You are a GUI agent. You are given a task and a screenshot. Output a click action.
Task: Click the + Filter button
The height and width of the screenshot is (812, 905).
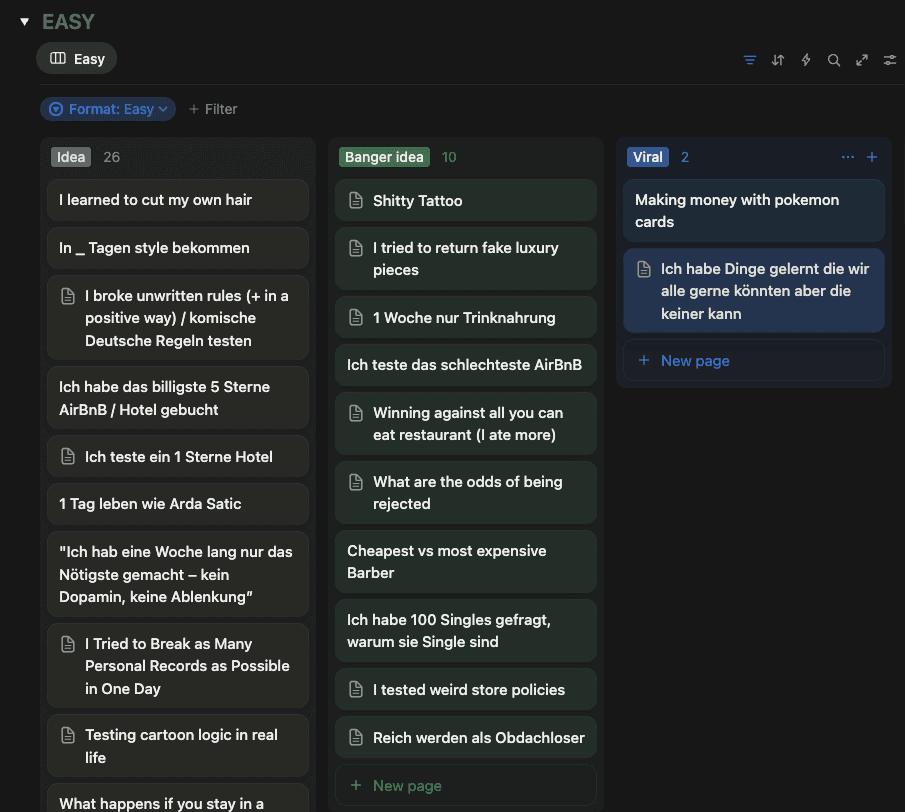213,109
